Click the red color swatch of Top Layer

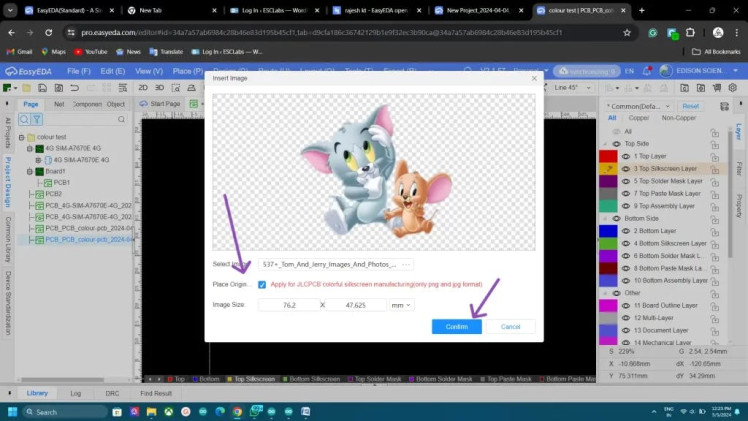[608, 157]
